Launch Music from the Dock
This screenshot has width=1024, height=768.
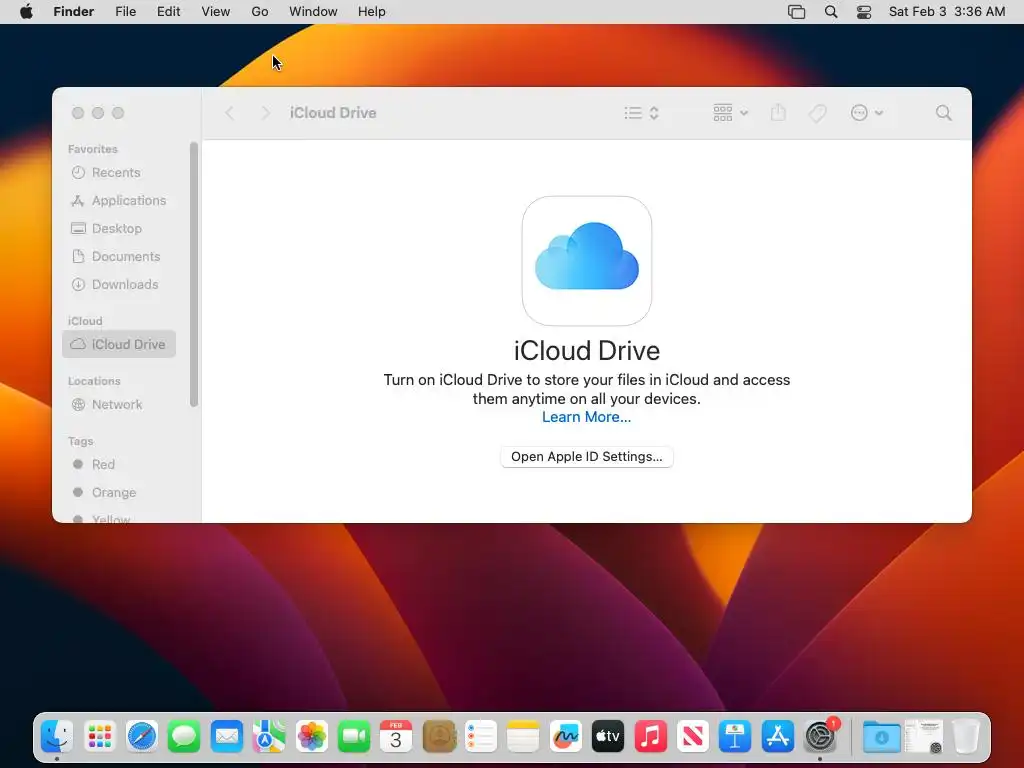[x=650, y=737]
